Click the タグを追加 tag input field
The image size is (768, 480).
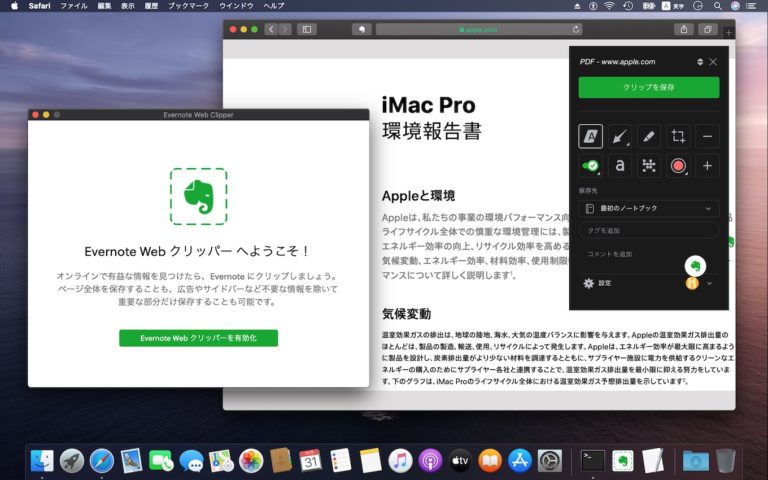(648, 230)
